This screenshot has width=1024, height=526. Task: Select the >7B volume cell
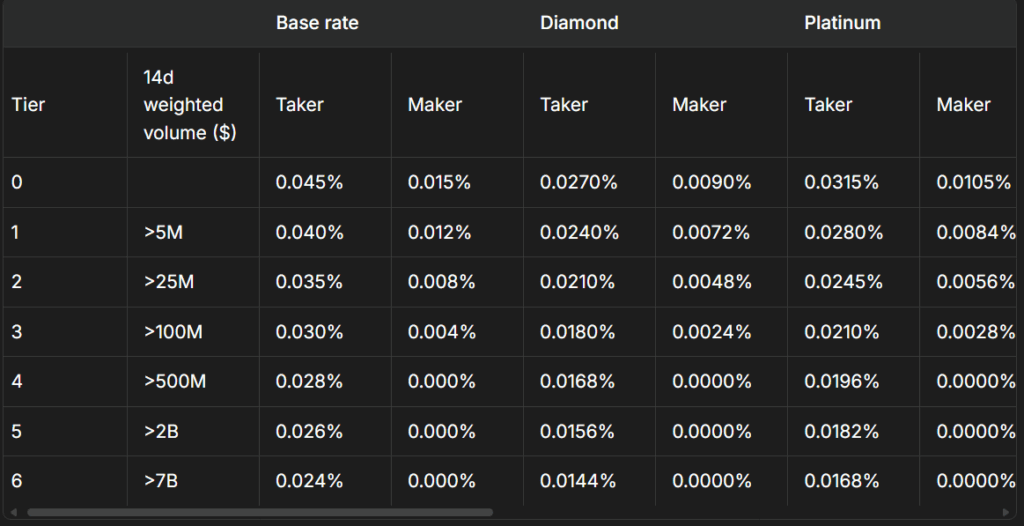click(163, 481)
